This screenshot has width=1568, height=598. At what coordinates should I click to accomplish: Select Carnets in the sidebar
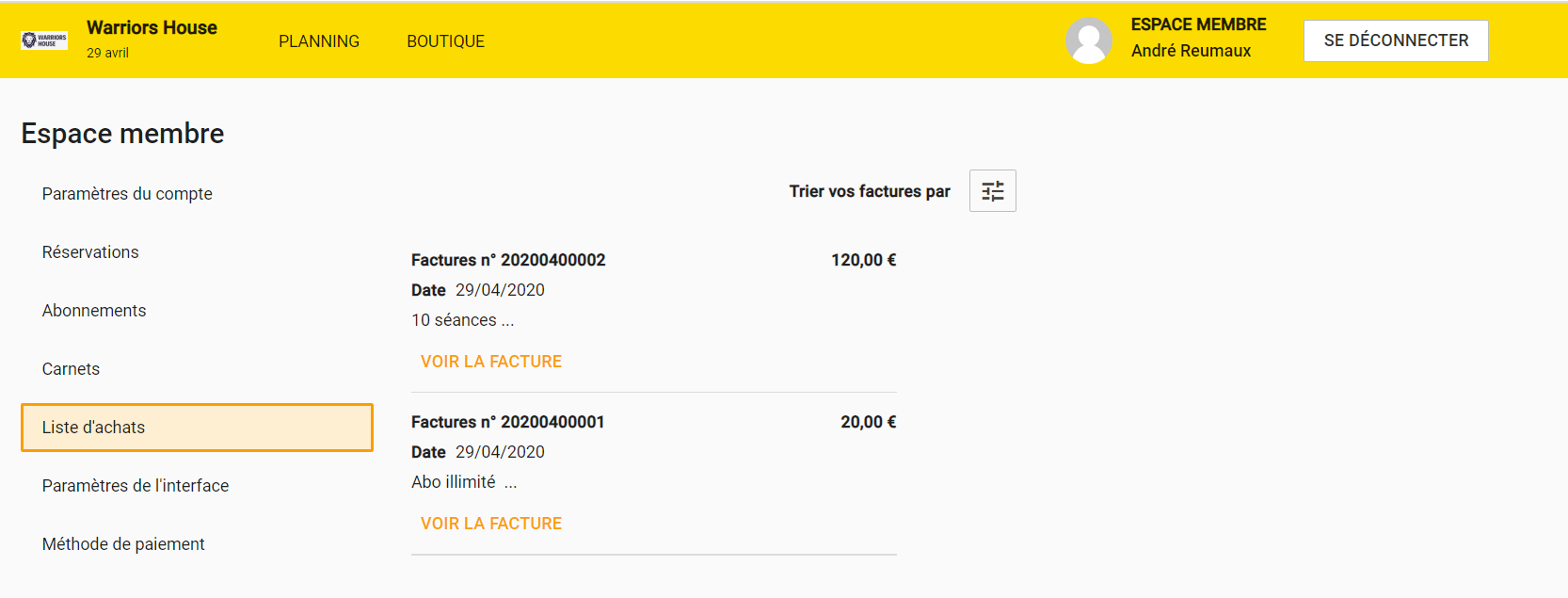[x=71, y=369]
